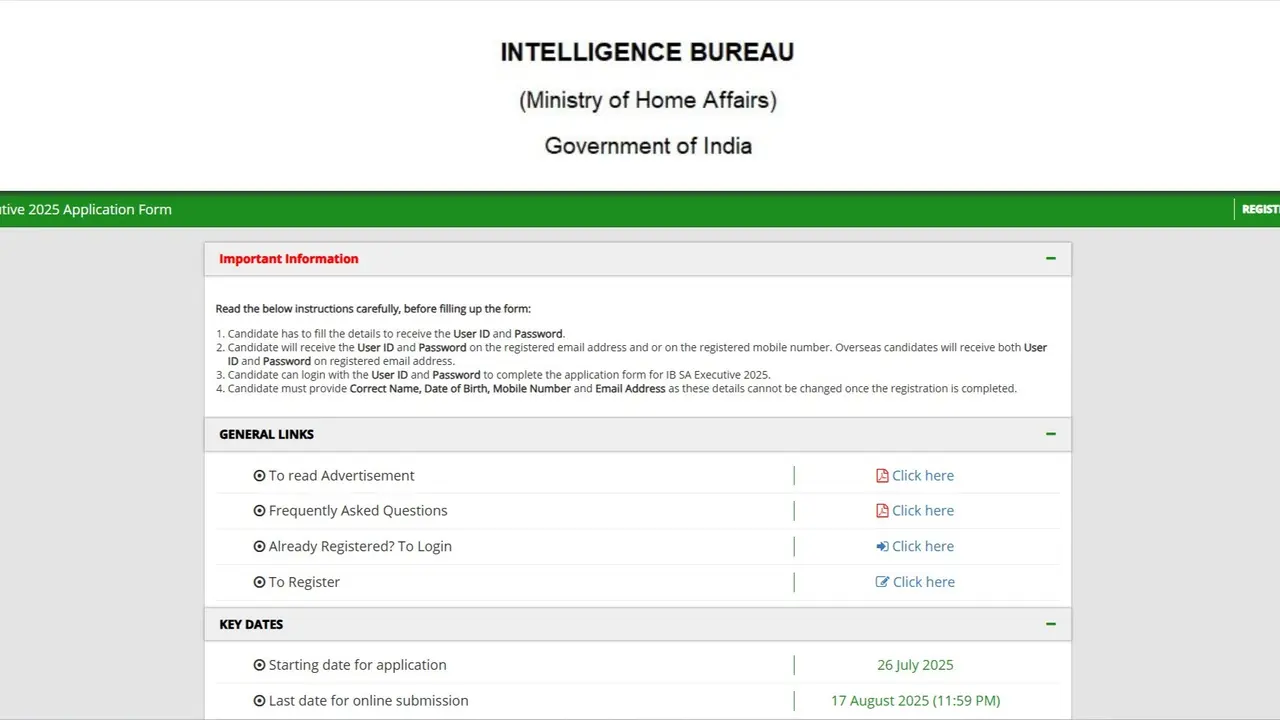Open the REGISTER menu in the green navbar
This screenshot has height=720, width=1280.
pyautogui.click(x=1260, y=209)
